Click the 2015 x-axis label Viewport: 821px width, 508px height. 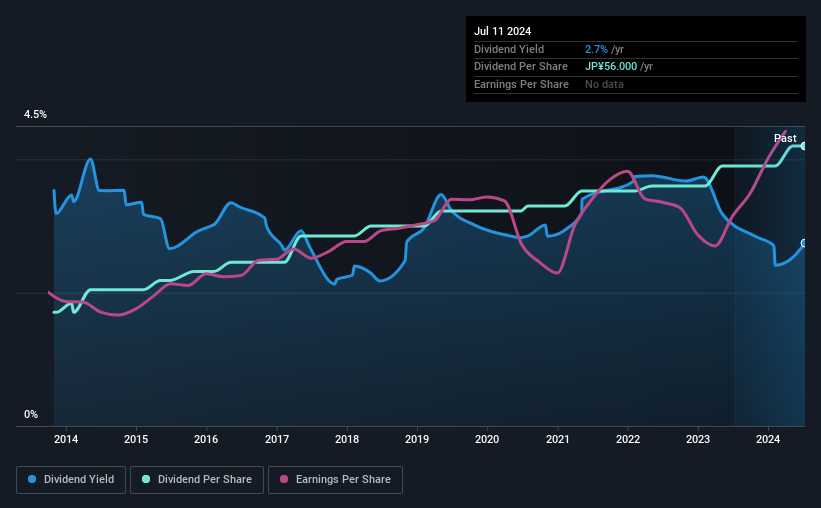pos(136,439)
